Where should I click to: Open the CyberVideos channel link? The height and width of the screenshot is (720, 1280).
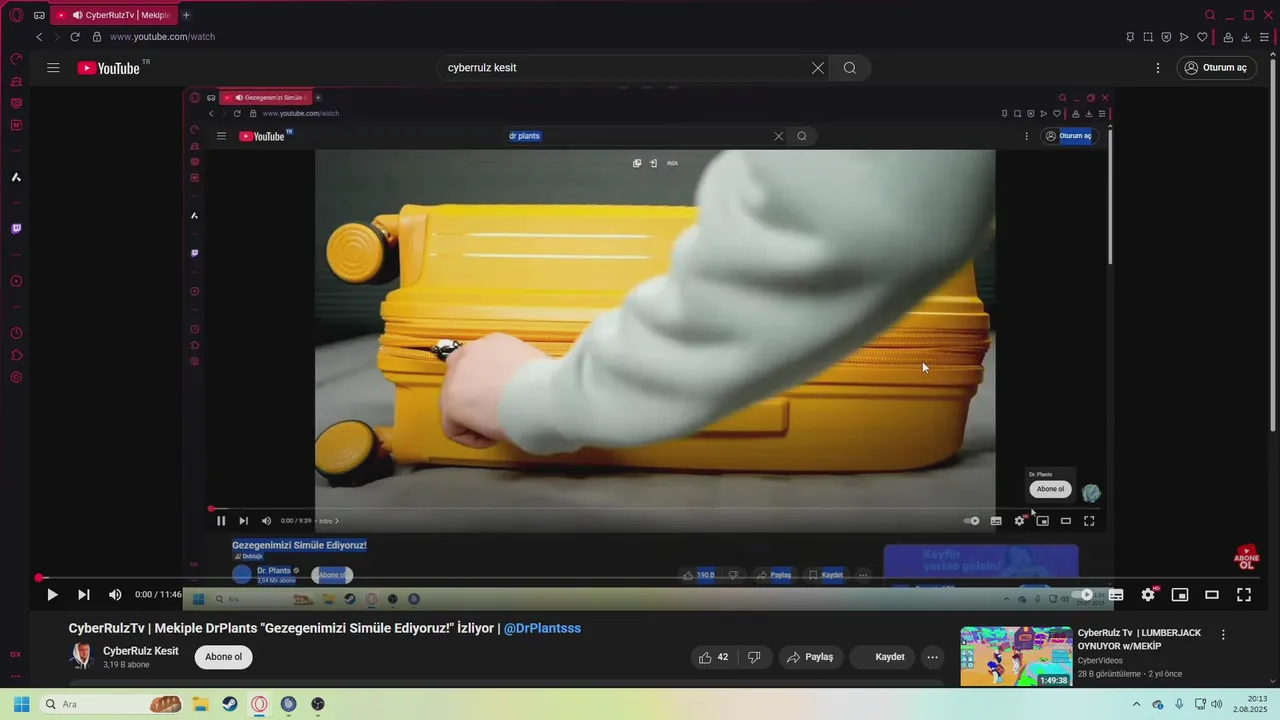1100,660
